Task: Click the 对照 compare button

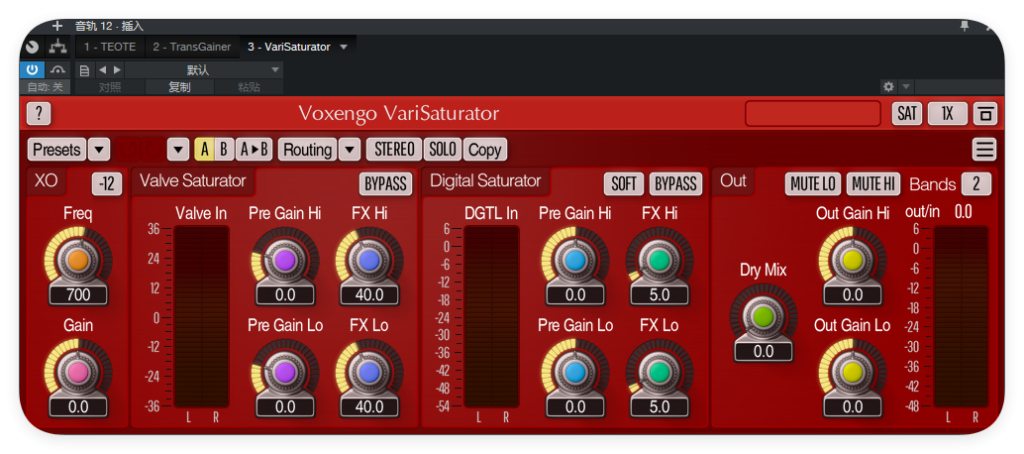Action: click(110, 88)
